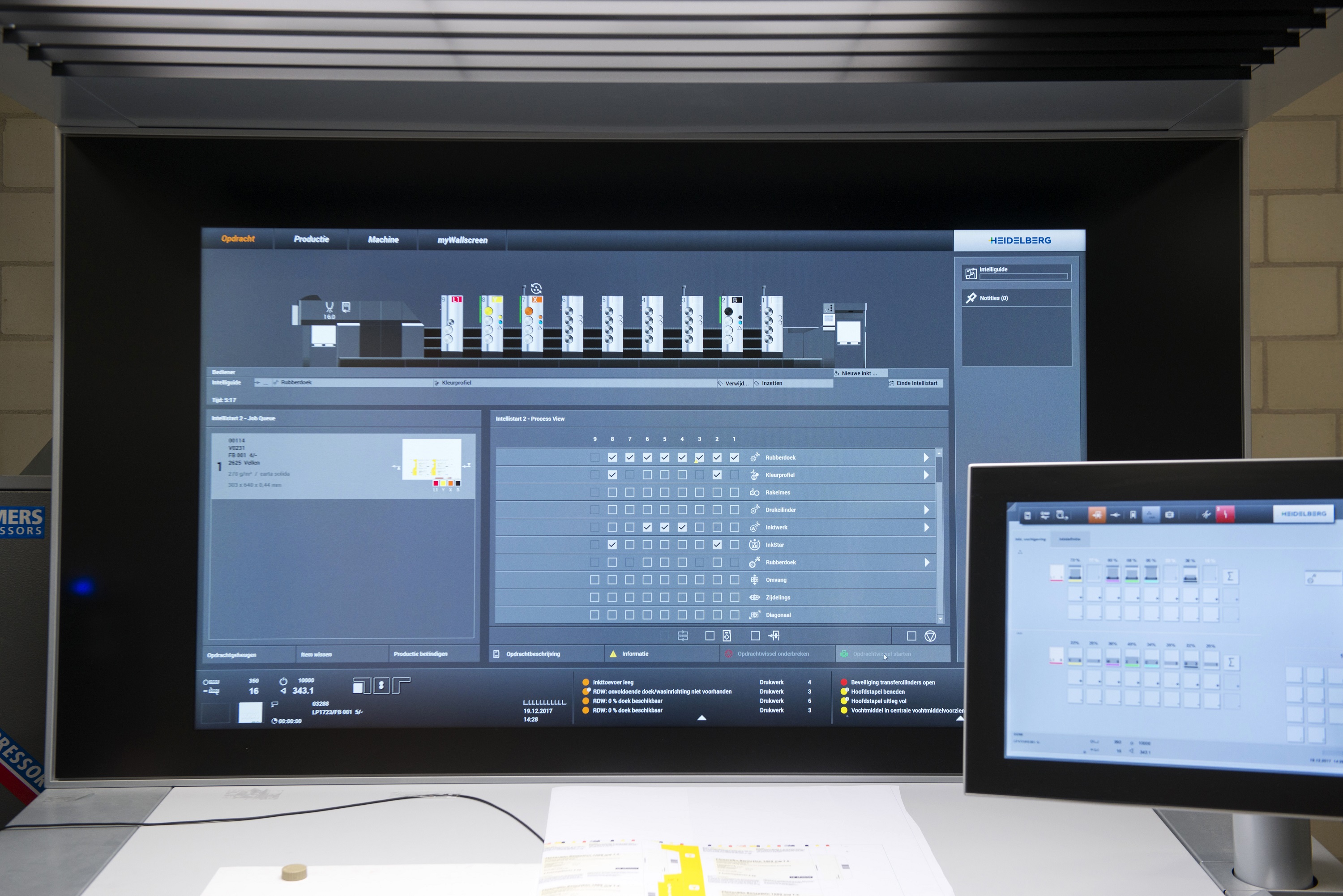Open the Opdracht tab
Viewport: 1343px width, 896px height.
click(238, 238)
